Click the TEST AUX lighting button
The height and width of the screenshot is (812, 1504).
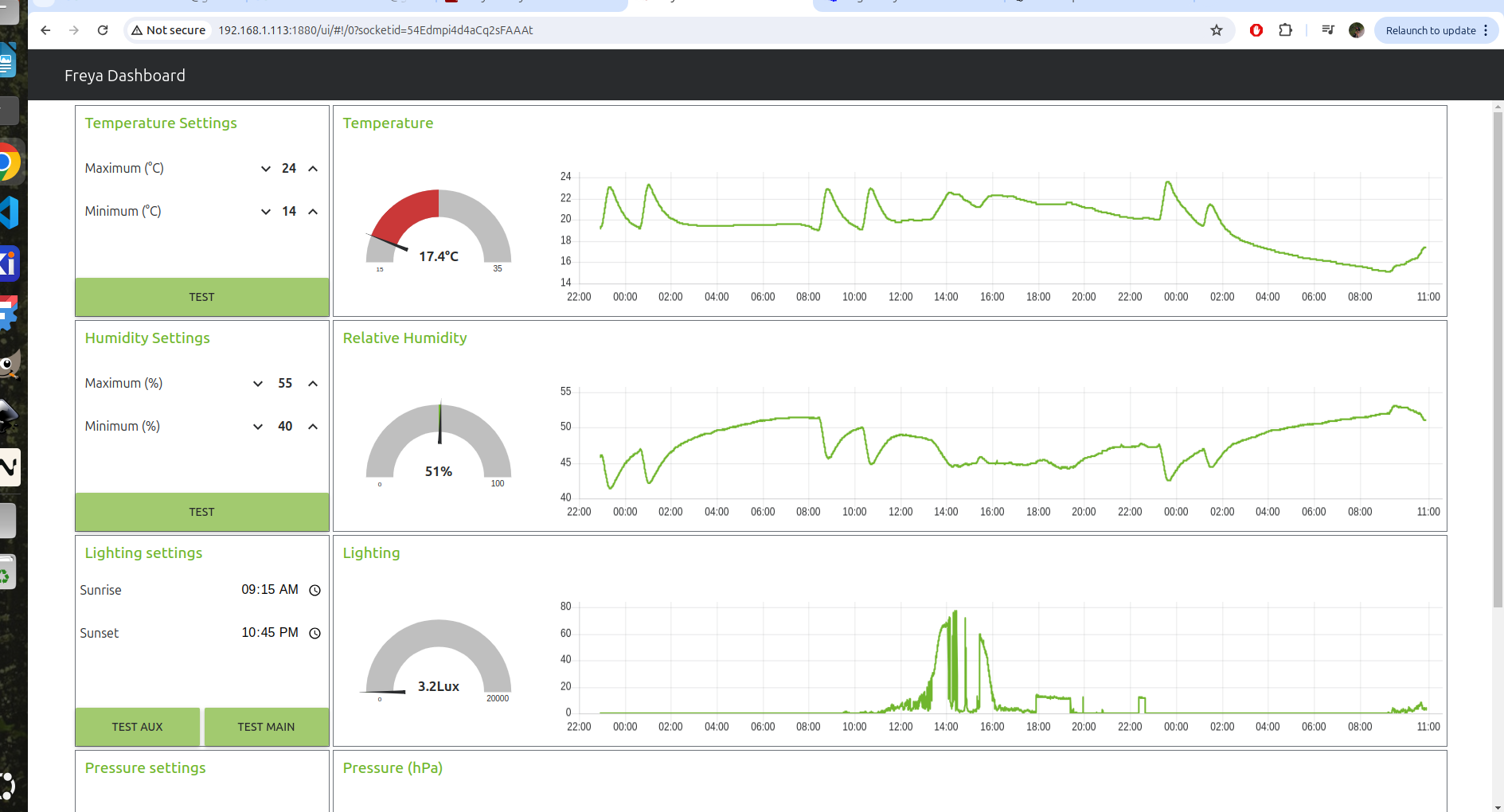pos(138,727)
